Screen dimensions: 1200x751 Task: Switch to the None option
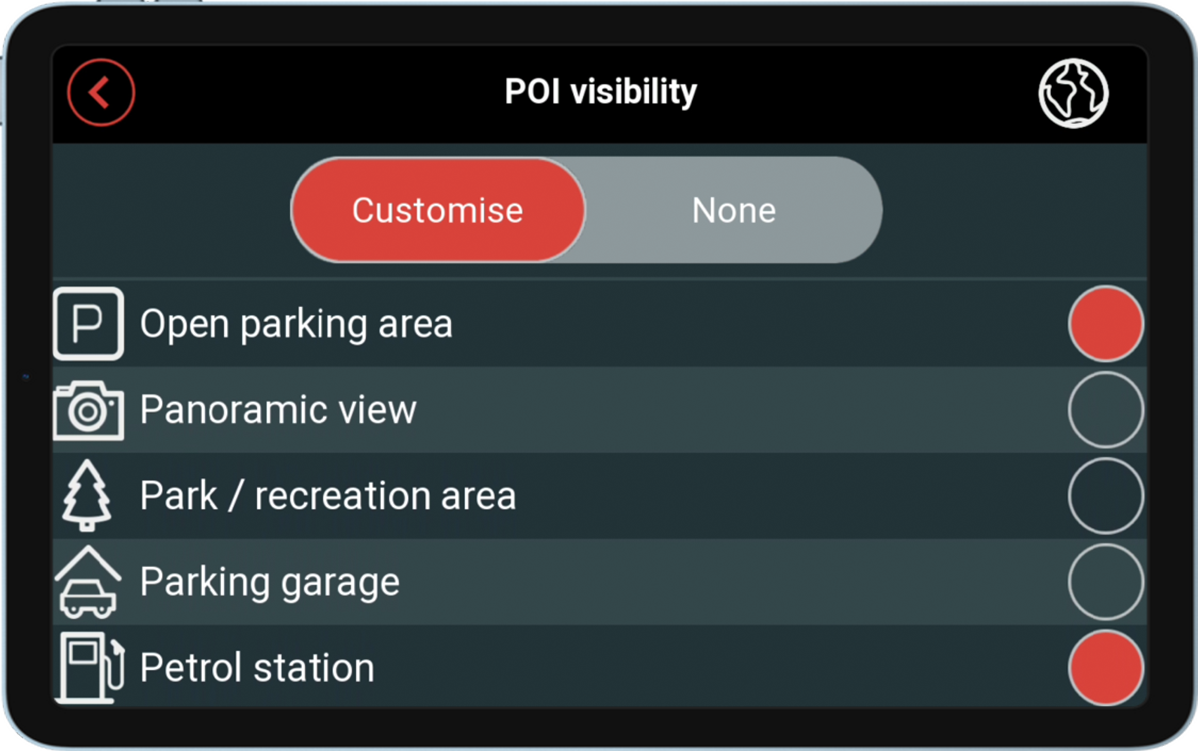(734, 210)
